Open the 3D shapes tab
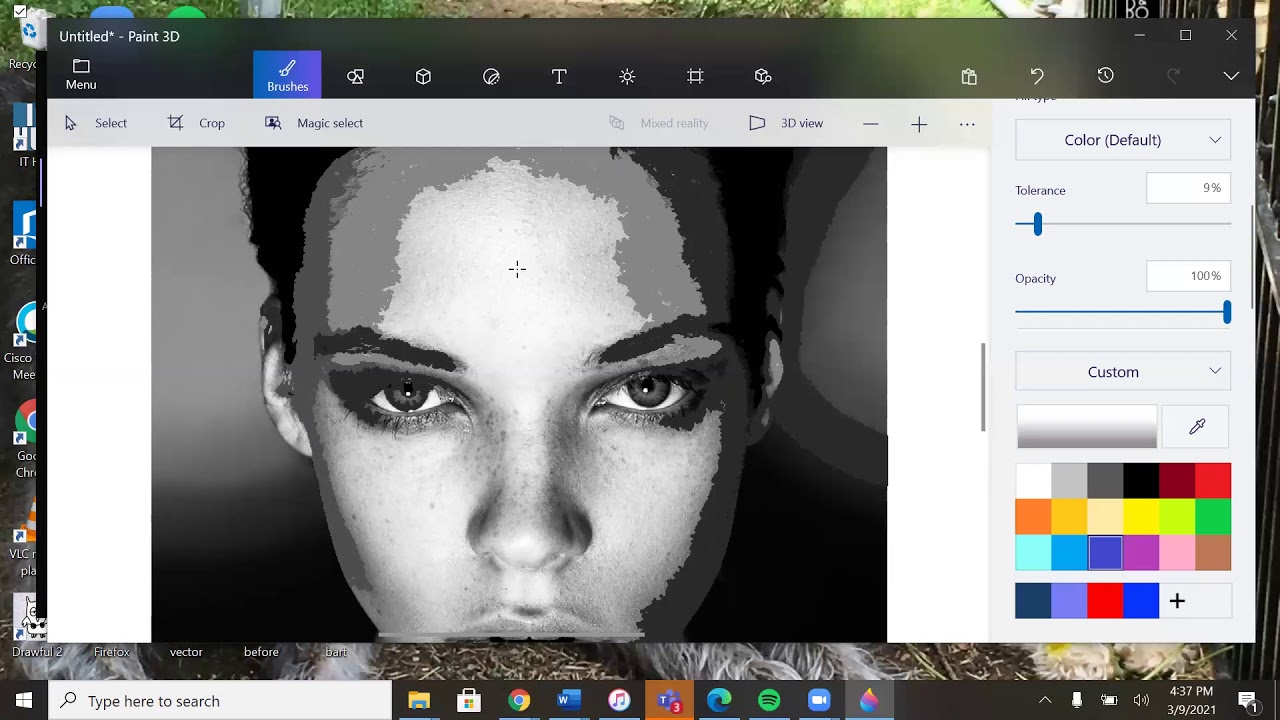Viewport: 1280px width, 720px height. (x=423, y=76)
